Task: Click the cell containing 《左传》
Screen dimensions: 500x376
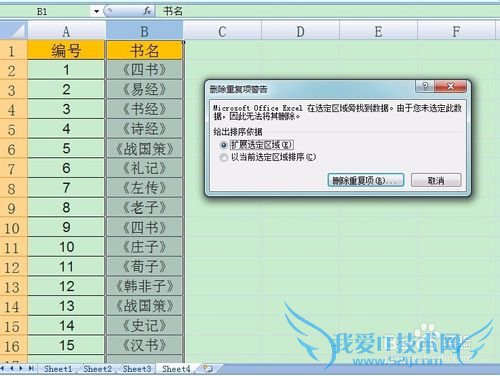Action: click(144, 188)
